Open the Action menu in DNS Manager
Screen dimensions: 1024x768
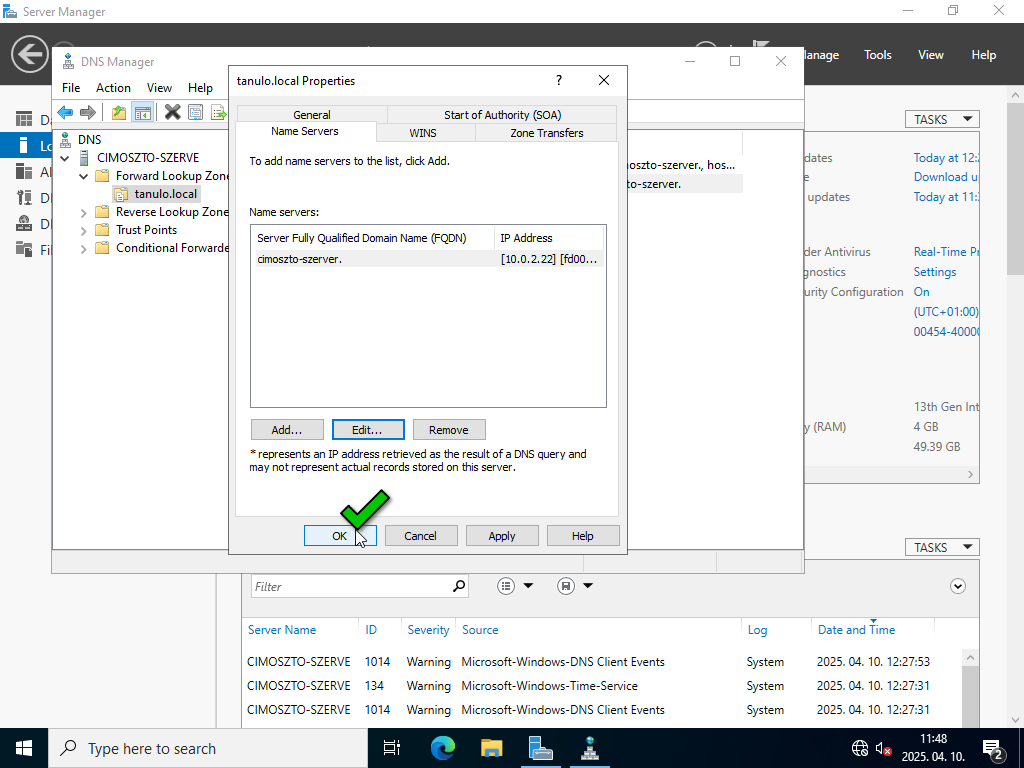tap(113, 88)
